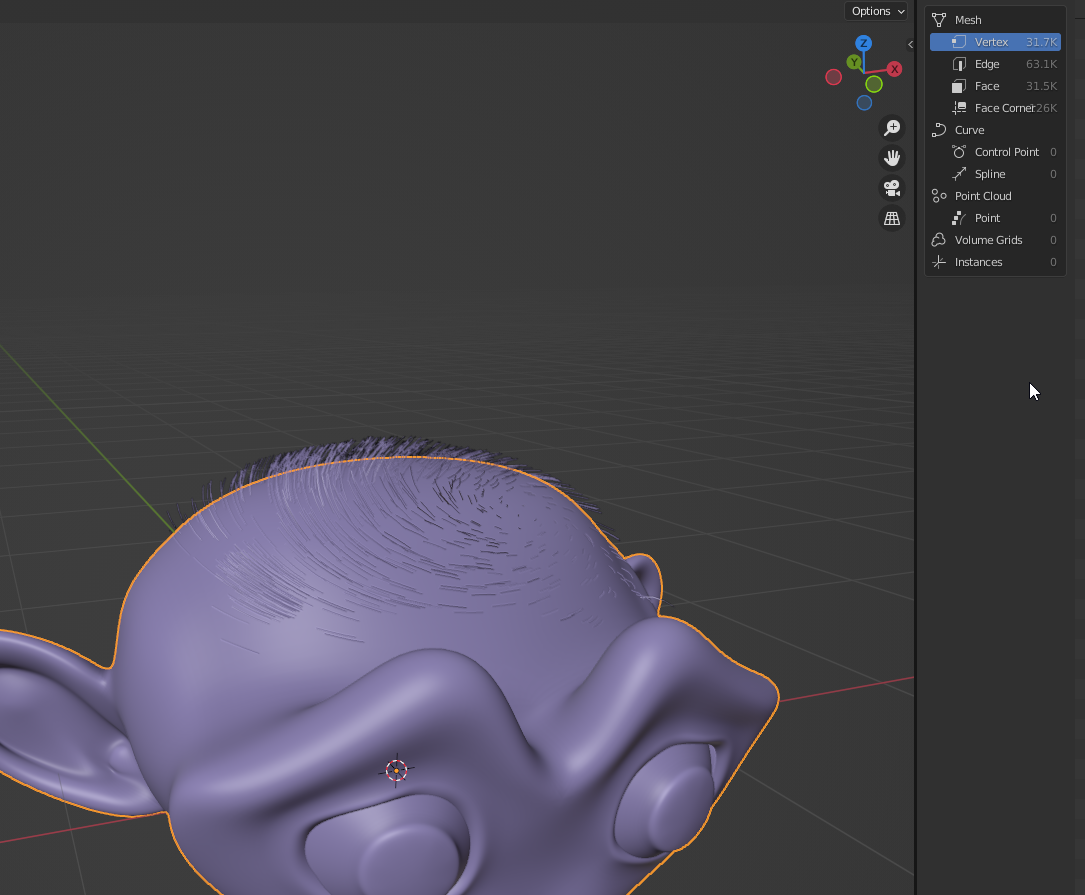This screenshot has height=895, width=1085.
Task: Select Control Point under Curve
Action: 1005,152
